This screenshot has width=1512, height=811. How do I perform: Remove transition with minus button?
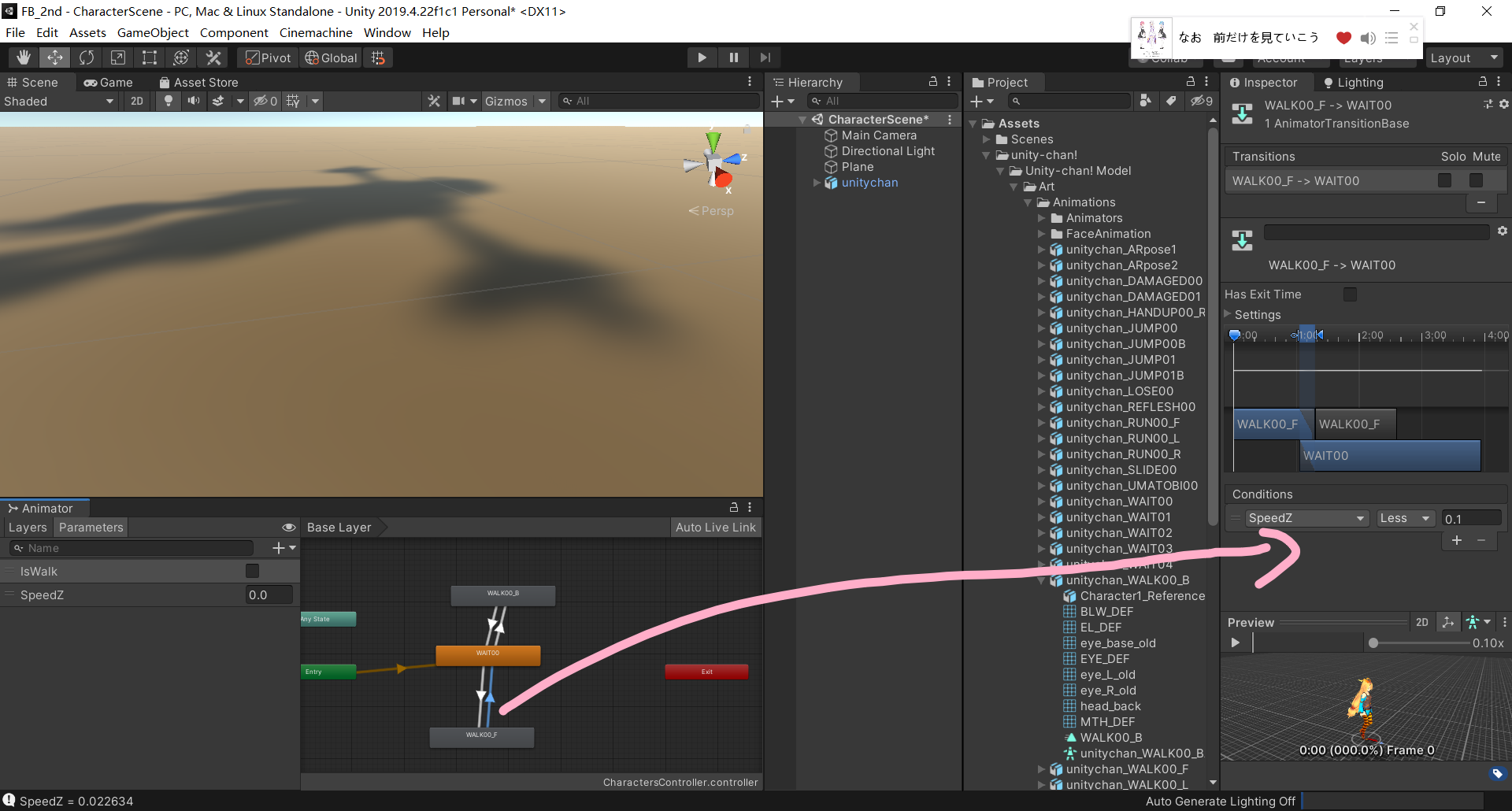click(x=1480, y=203)
